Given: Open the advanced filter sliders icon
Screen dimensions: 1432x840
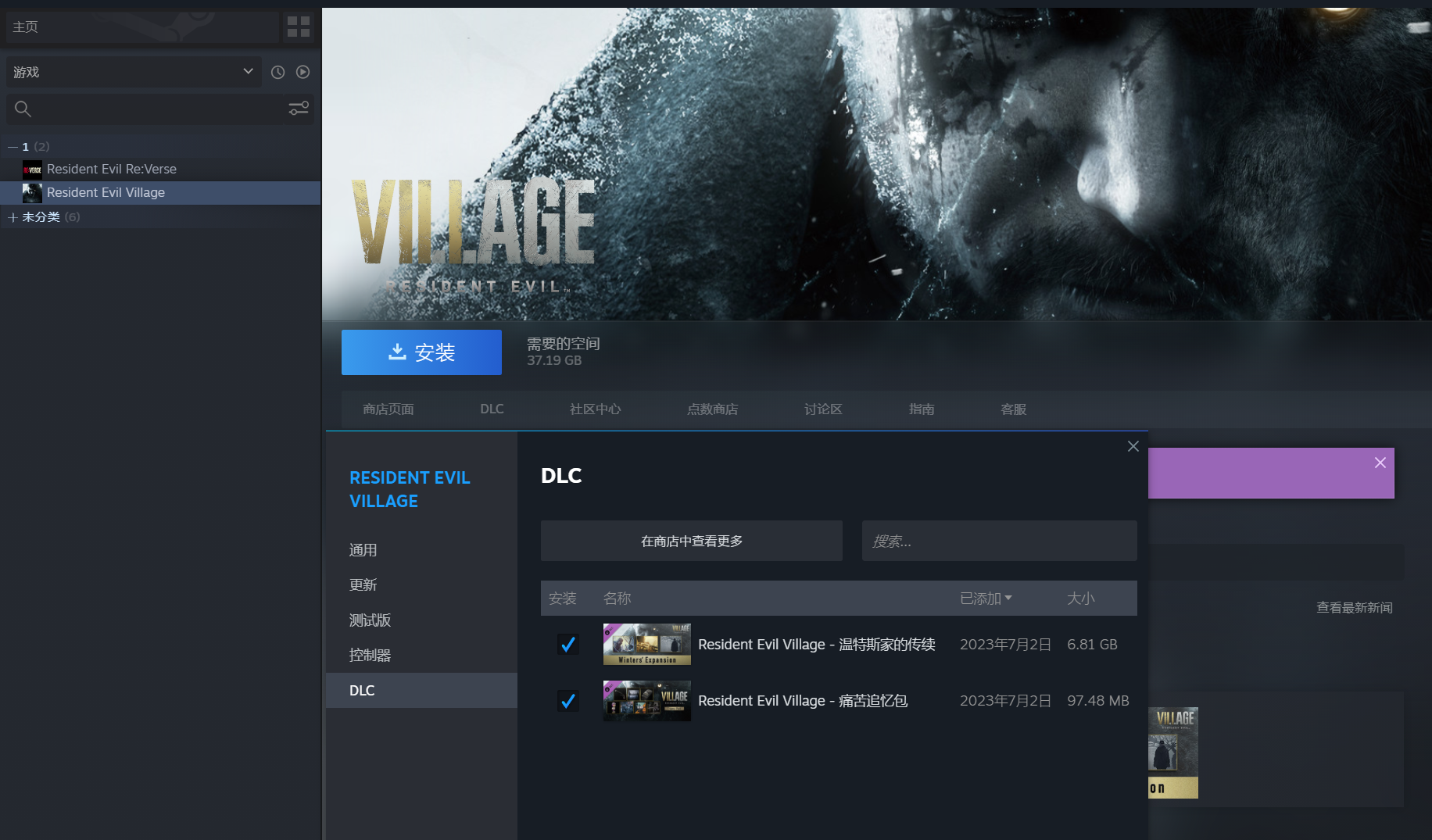Looking at the screenshot, I should tap(299, 109).
